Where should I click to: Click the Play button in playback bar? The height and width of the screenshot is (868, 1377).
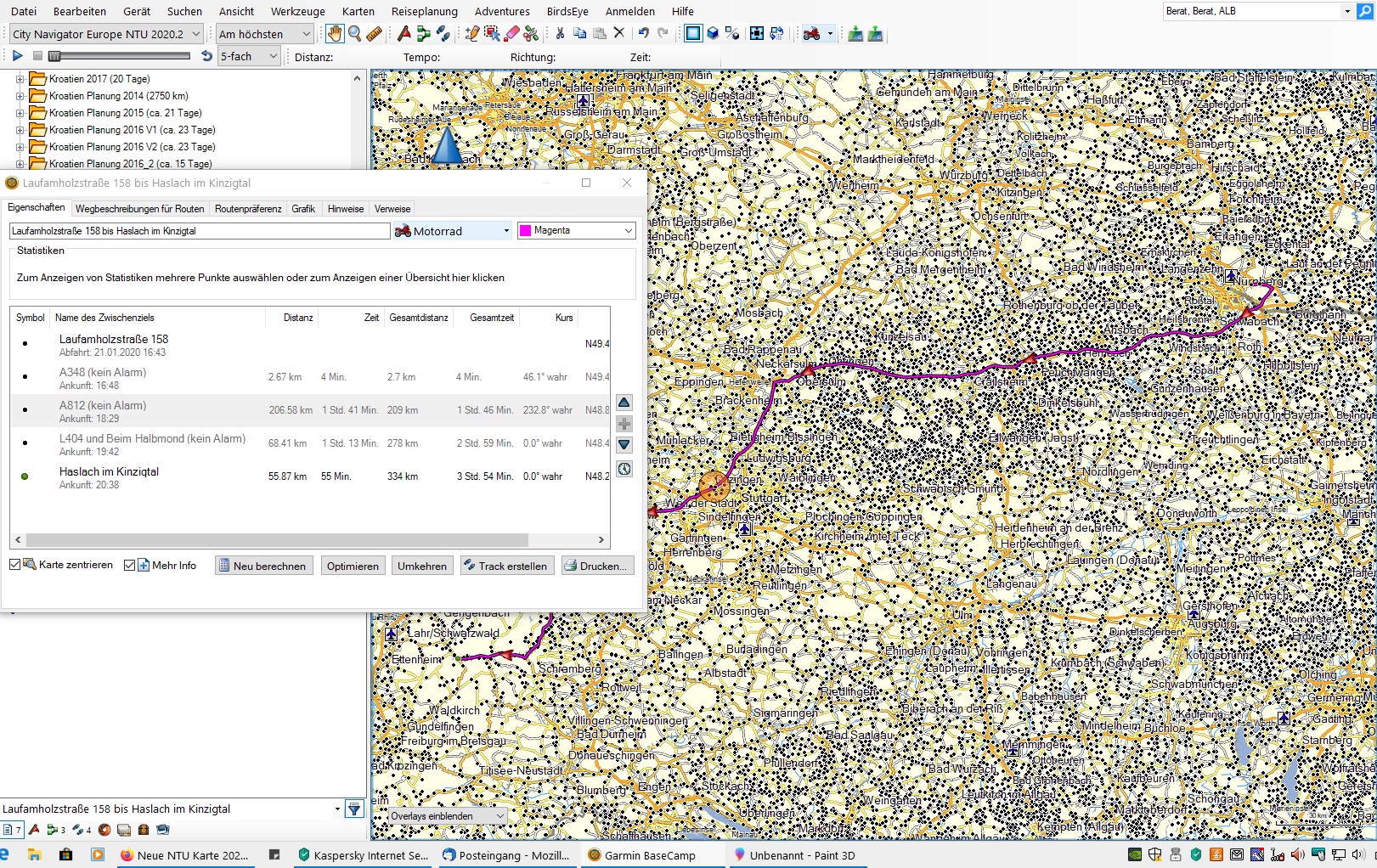pyautogui.click(x=17, y=56)
